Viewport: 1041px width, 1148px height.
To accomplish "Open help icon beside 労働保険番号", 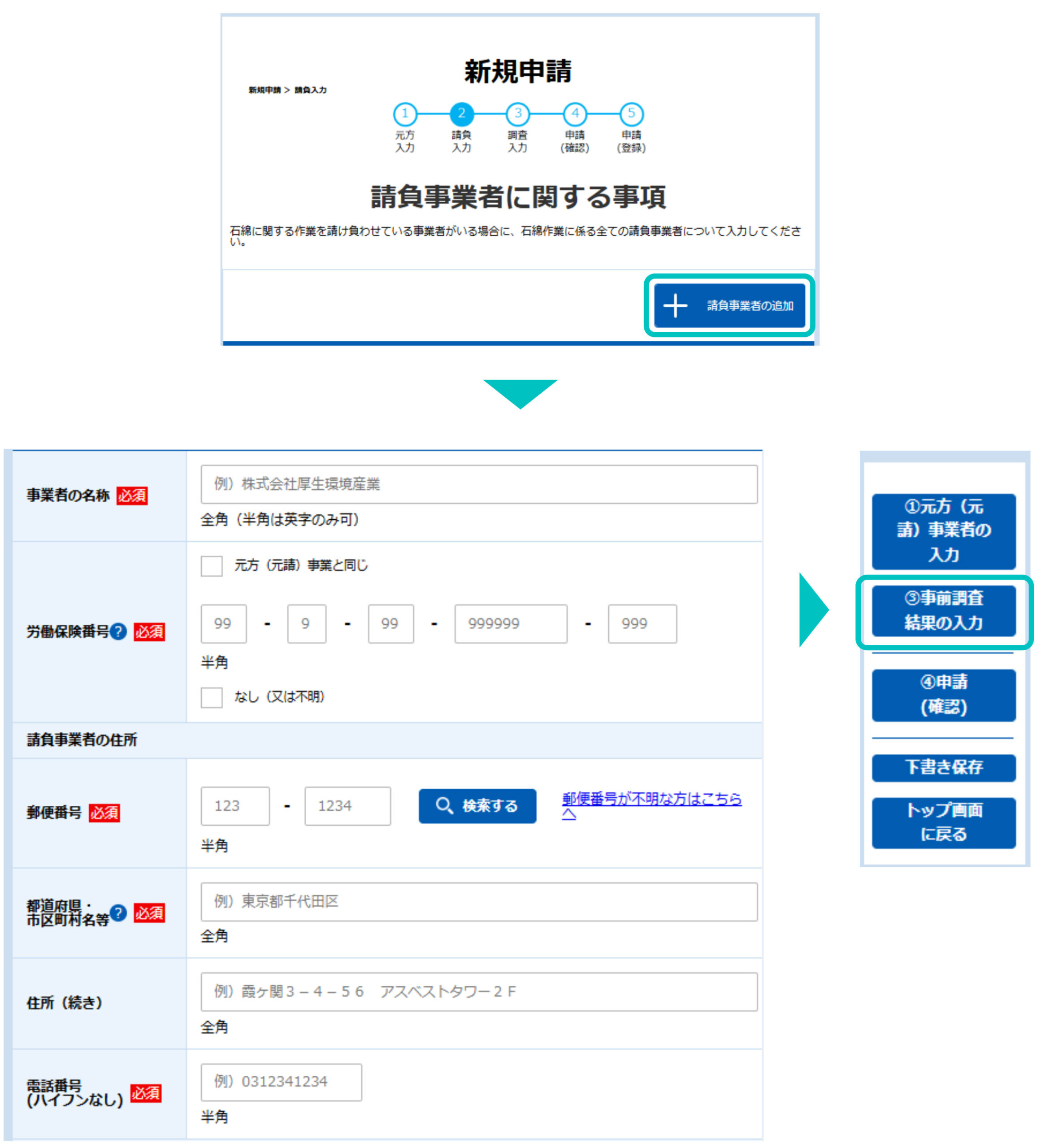I will (118, 631).
